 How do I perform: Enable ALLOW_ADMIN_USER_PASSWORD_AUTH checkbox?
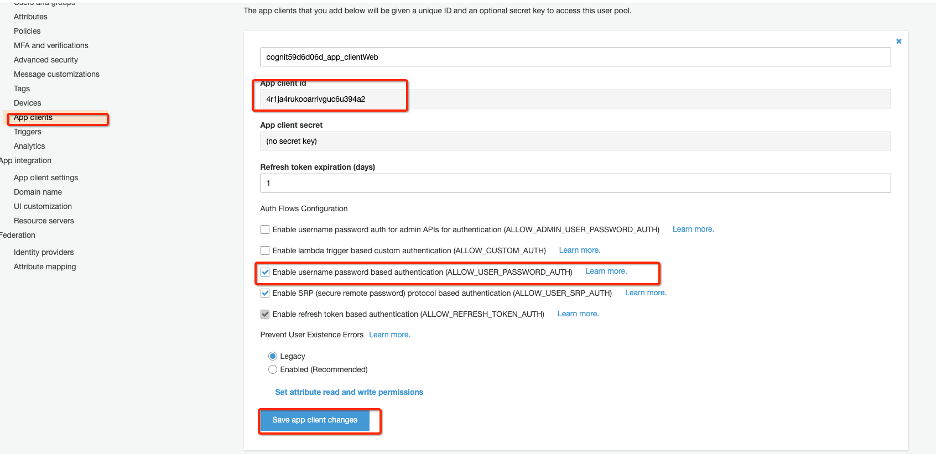(x=265, y=229)
